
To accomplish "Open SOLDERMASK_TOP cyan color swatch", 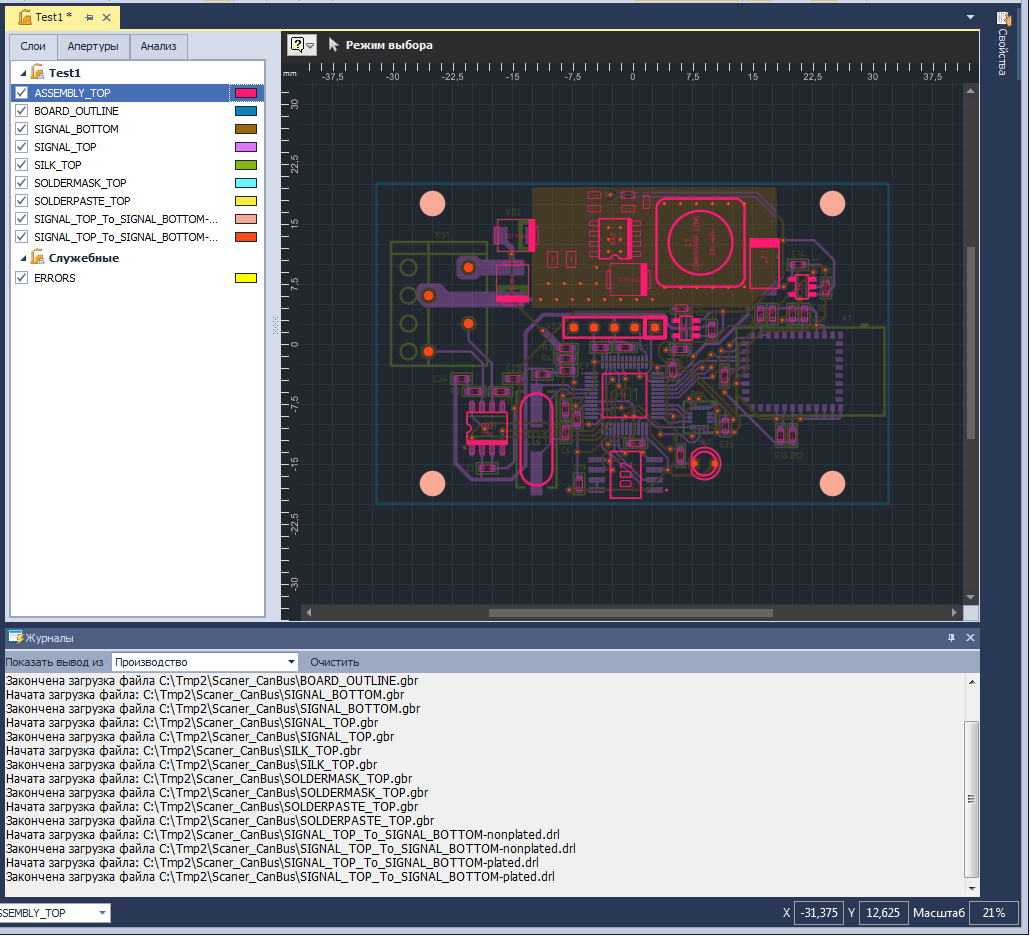I will coord(246,183).
